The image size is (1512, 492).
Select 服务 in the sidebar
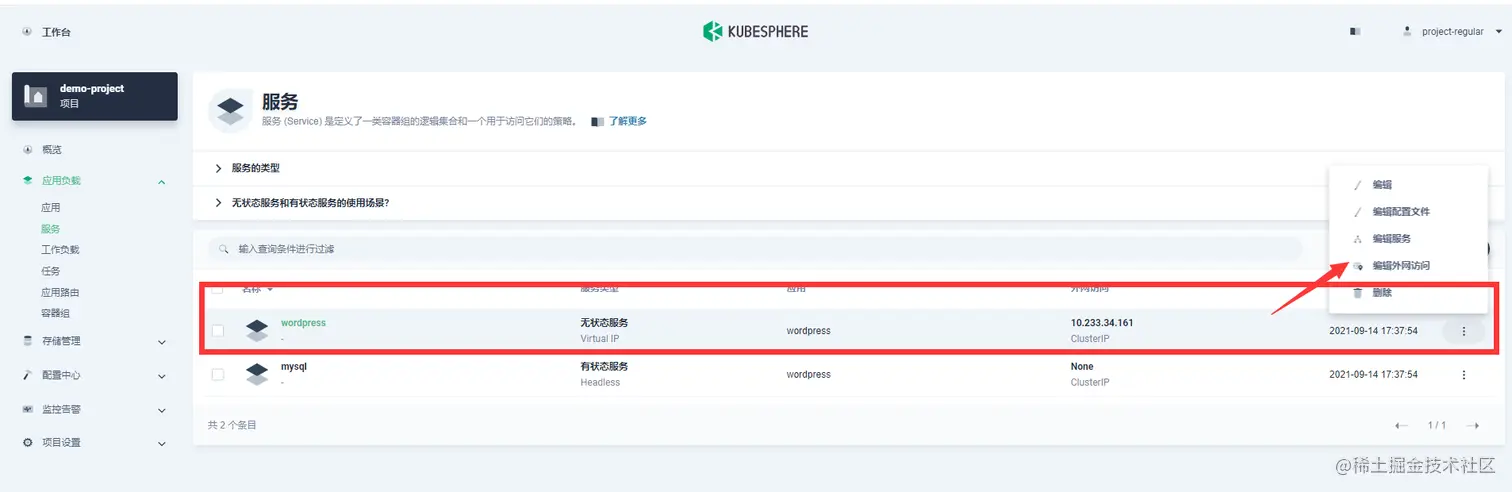pos(51,229)
